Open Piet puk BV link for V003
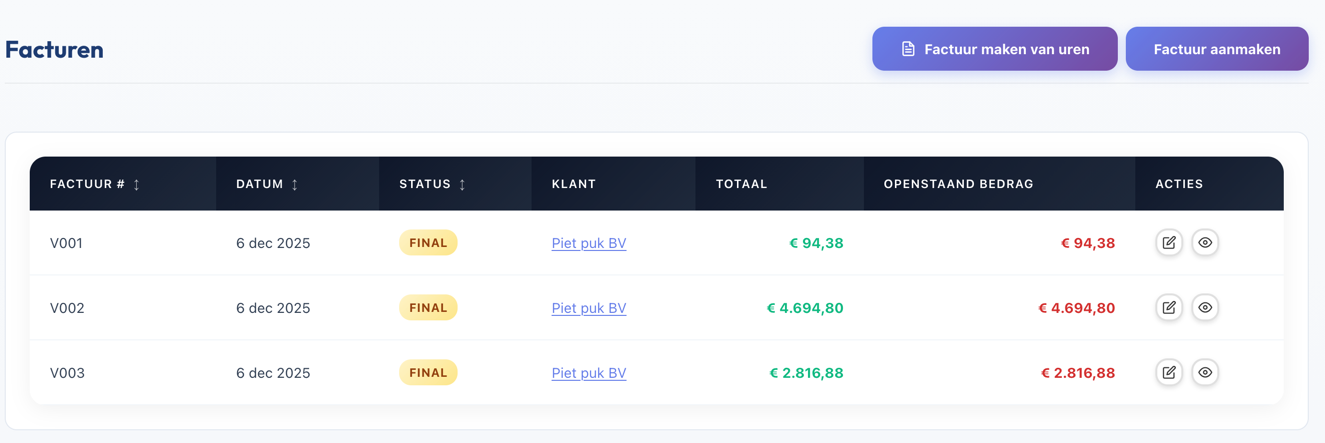The height and width of the screenshot is (443, 1325). point(588,373)
